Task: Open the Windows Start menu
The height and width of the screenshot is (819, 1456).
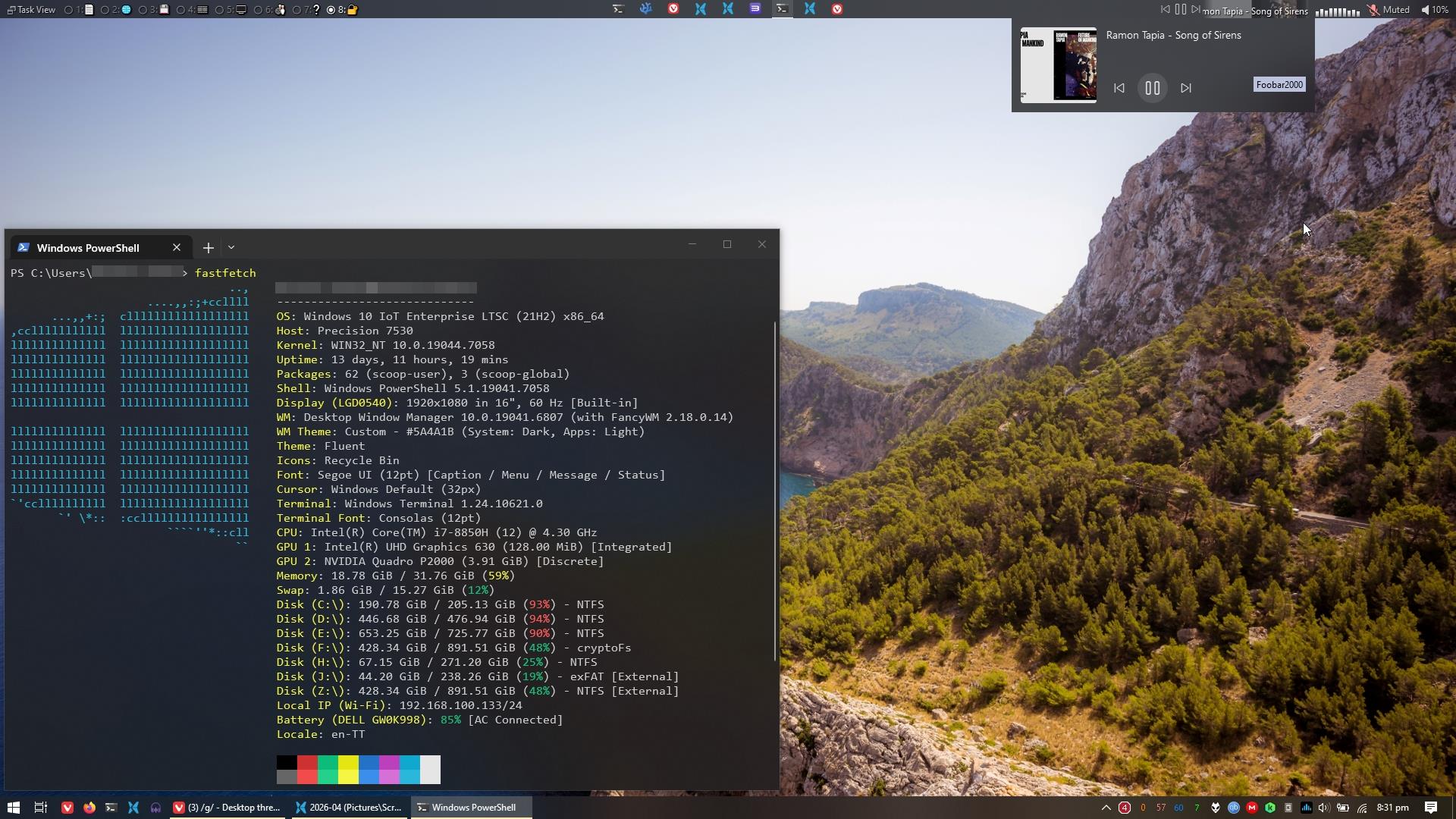Action: click(13, 808)
